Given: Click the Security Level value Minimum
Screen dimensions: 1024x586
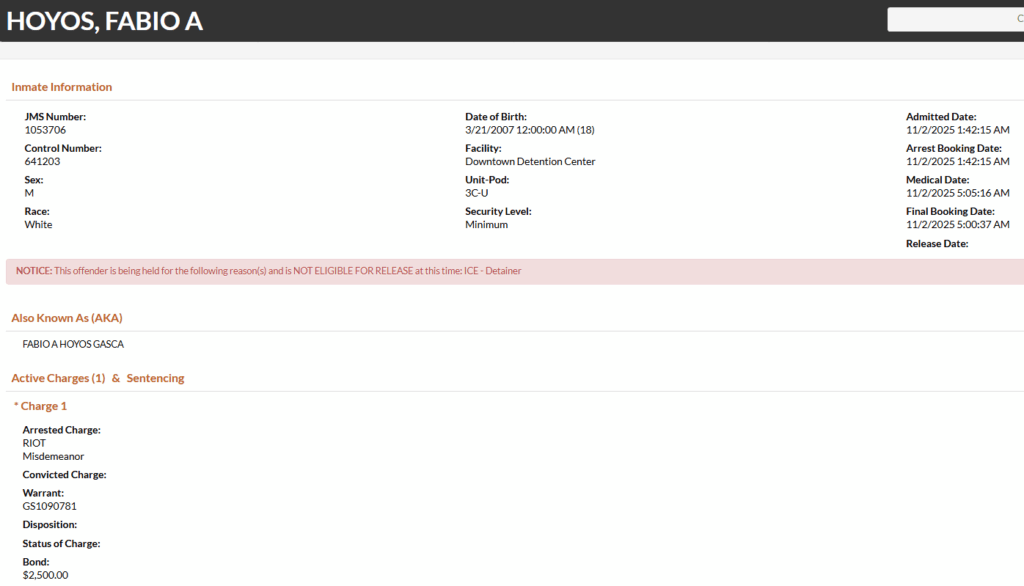Looking at the screenshot, I should [486, 225].
